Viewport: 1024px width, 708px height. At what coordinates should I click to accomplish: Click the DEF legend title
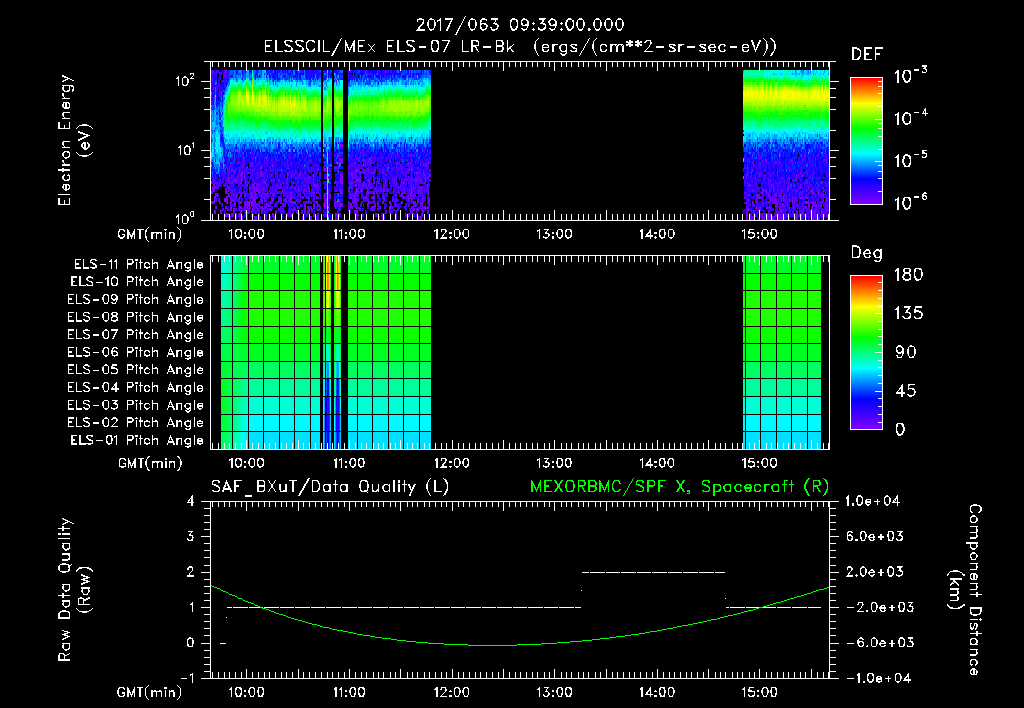tap(867, 55)
